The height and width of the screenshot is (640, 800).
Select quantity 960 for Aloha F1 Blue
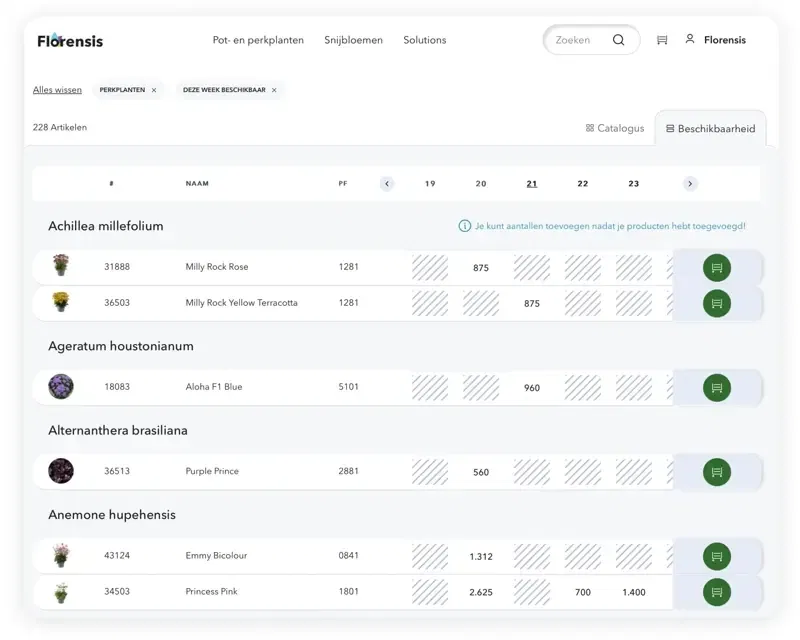click(532, 388)
